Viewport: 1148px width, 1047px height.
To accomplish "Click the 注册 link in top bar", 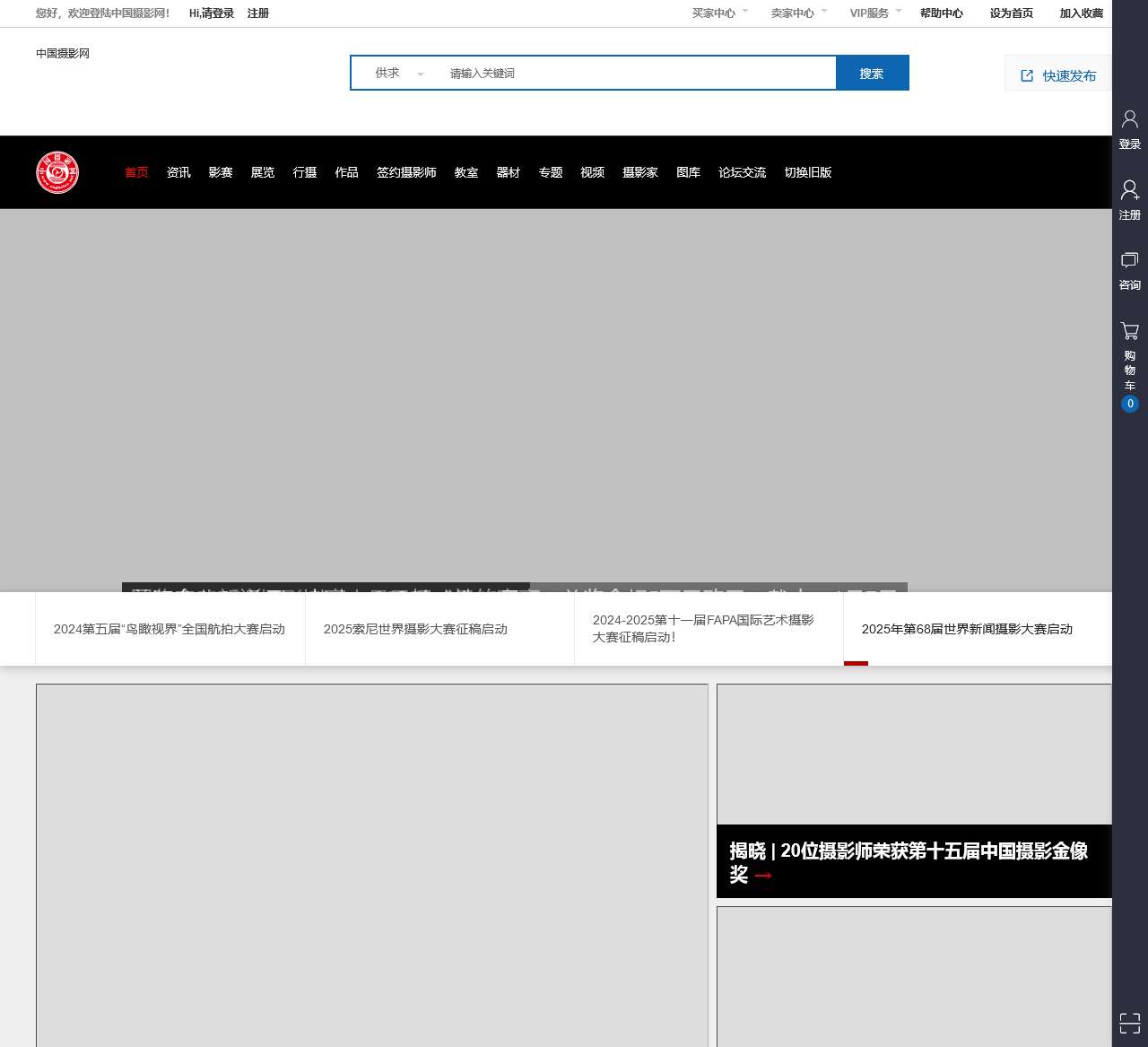I will coord(258,13).
